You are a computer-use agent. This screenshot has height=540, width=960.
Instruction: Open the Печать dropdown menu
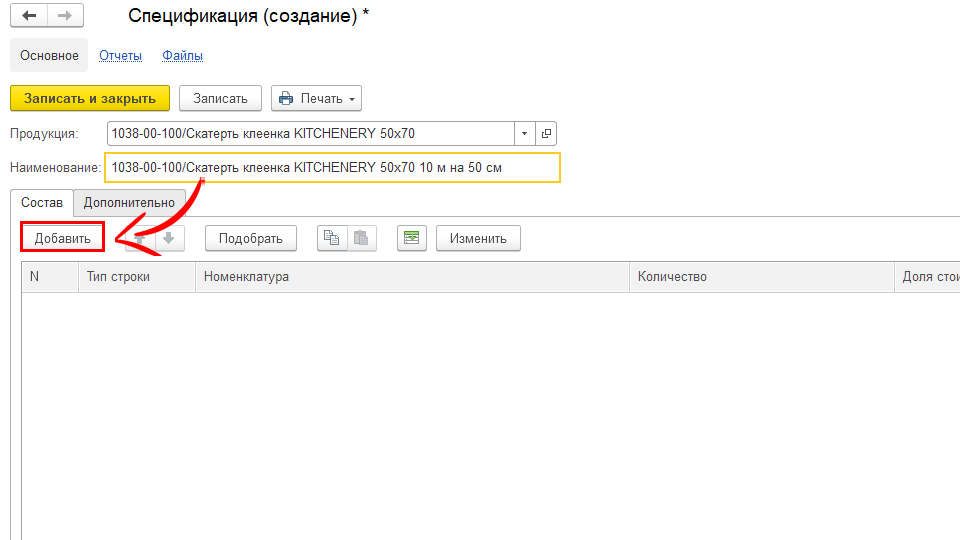tap(316, 98)
